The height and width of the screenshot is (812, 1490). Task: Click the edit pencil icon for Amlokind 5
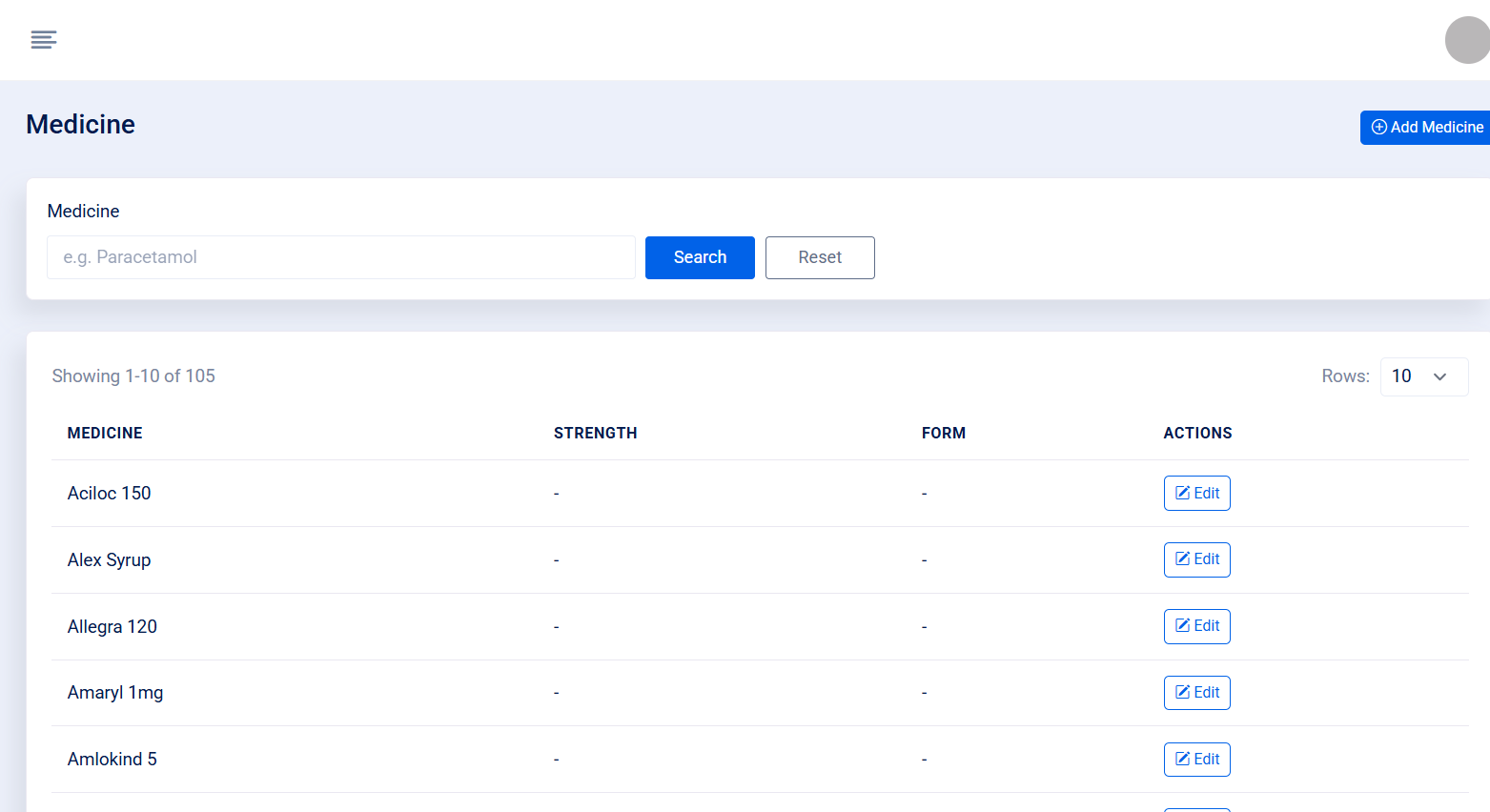coord(1182,760)
